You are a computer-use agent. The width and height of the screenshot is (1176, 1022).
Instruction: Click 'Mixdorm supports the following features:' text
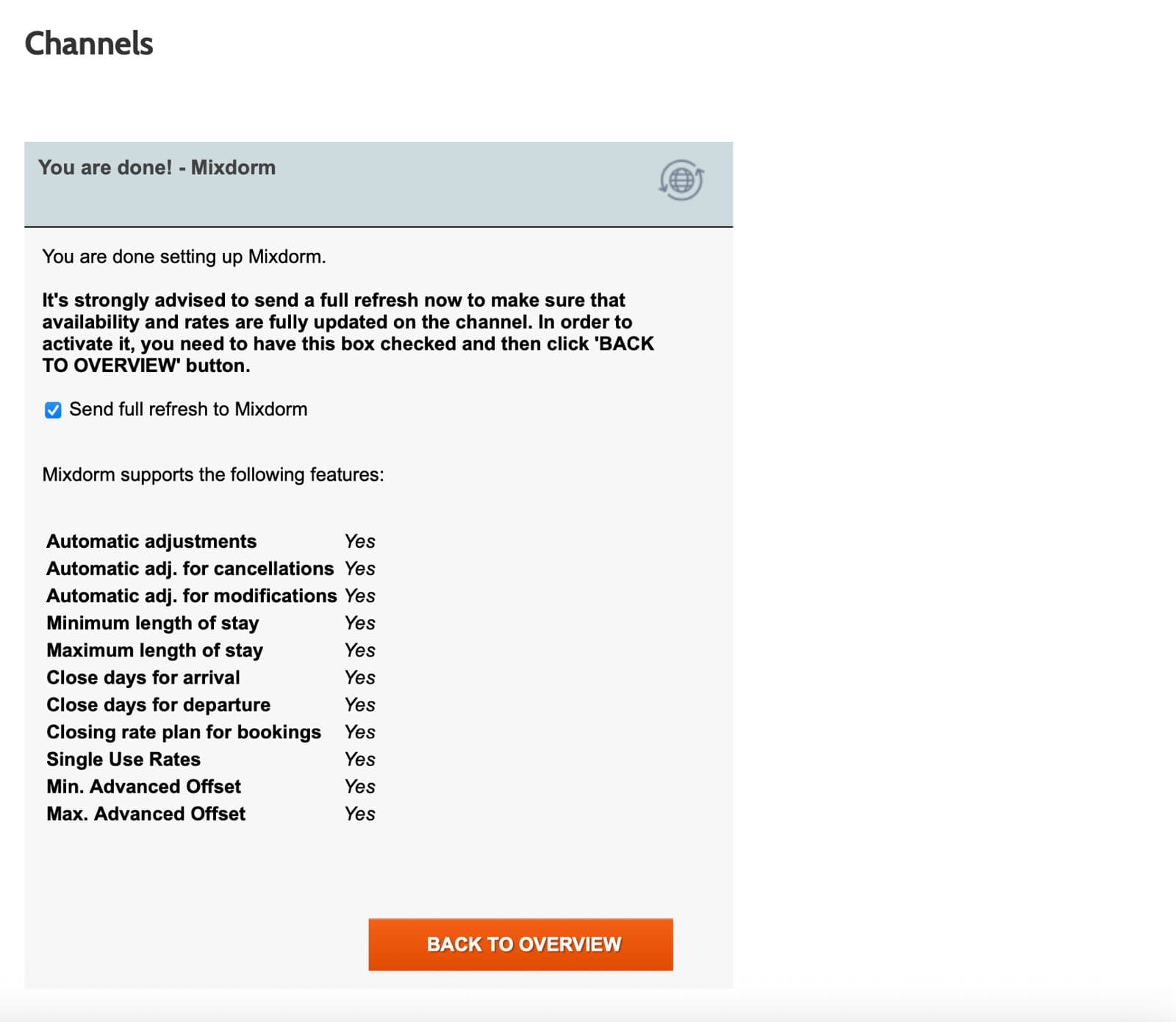(x=213, y=474)
